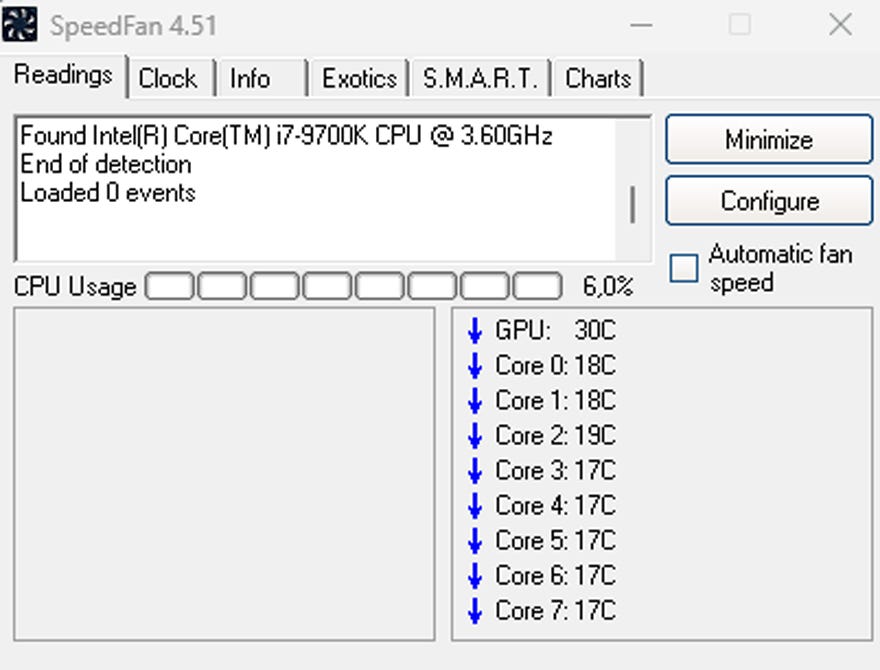Click the down arrow beside Core 2

click(x=475, y=435)
